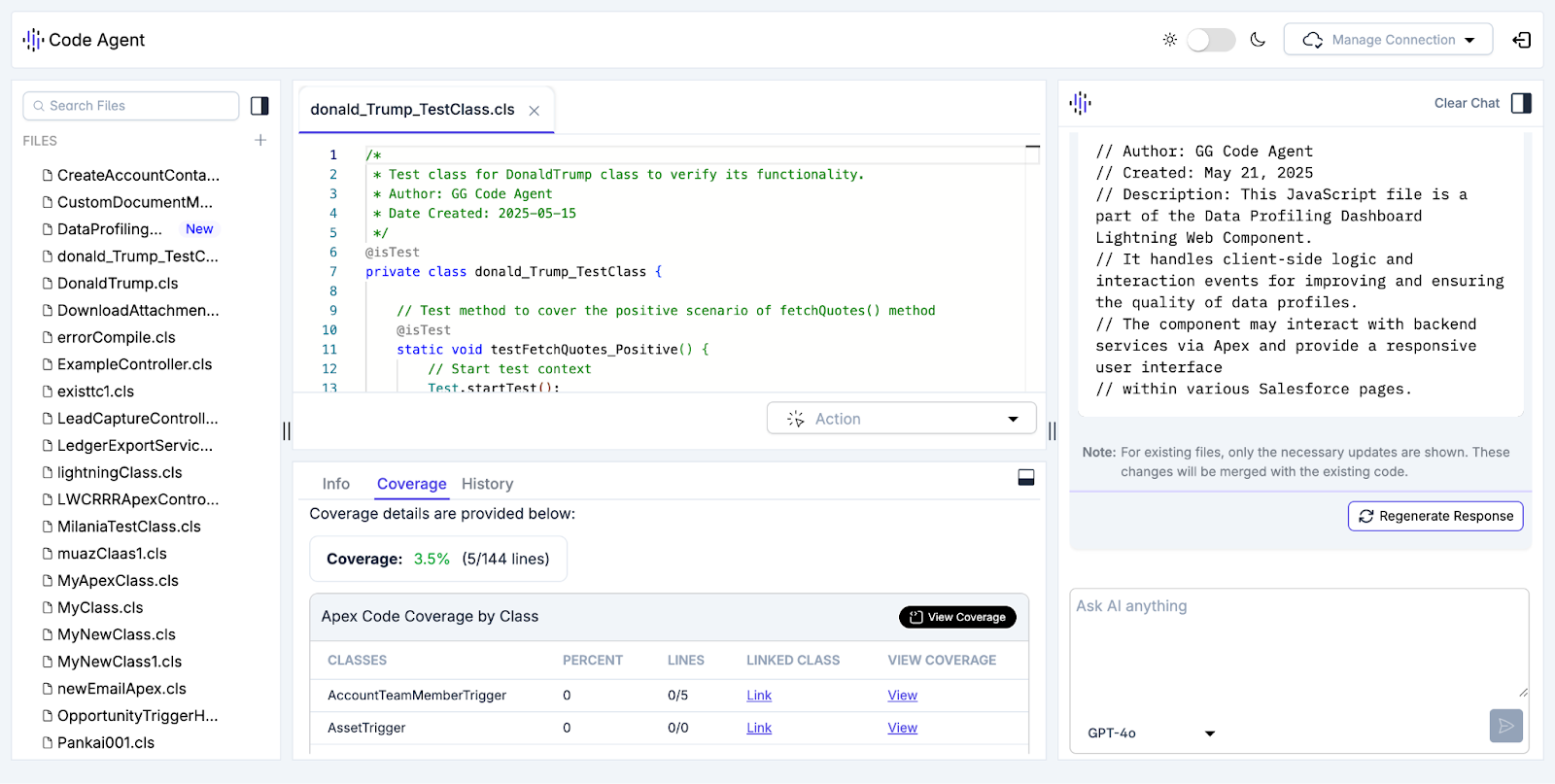
Task: Click the CLASSES column header
Action: pyautogui.click(x=357, y=661)
